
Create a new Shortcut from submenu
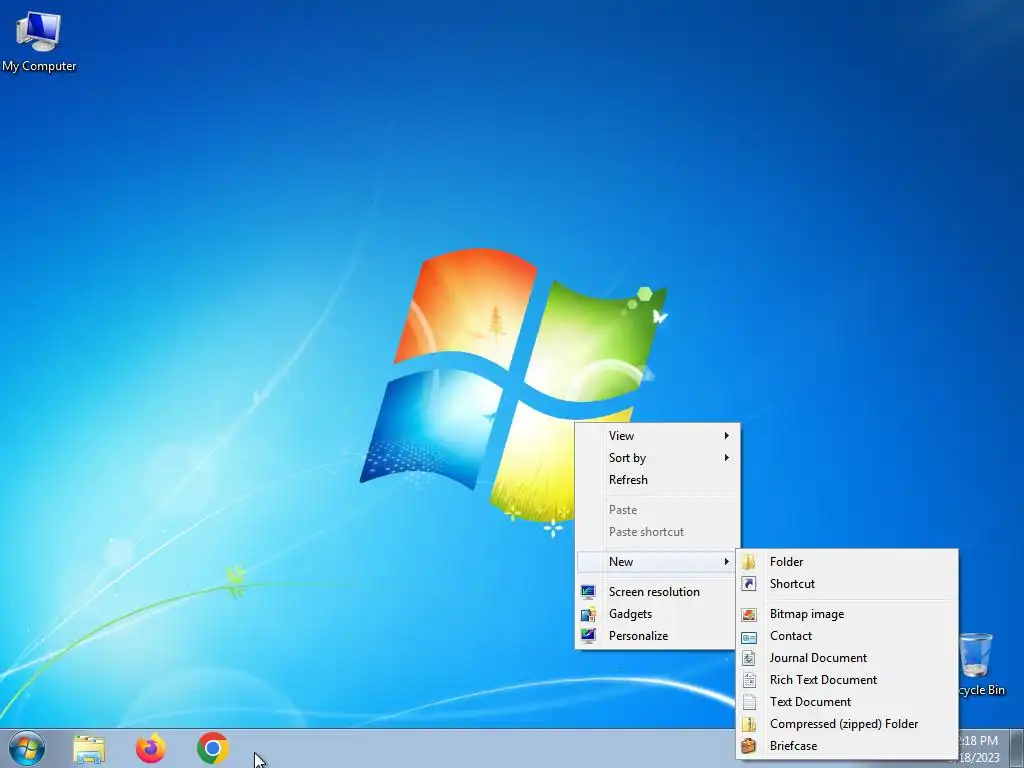(x=847, y=584)
